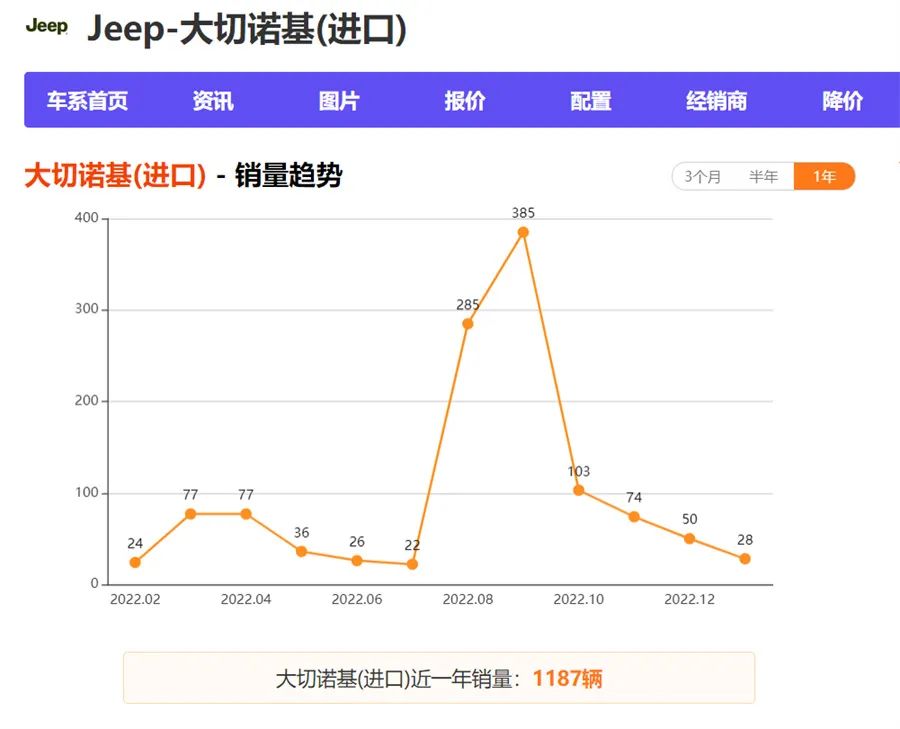This screenshot has height=729, width=900.
Task: Click the Jeep brand logo
Action: pyautogui.click(x=46, y=27)
